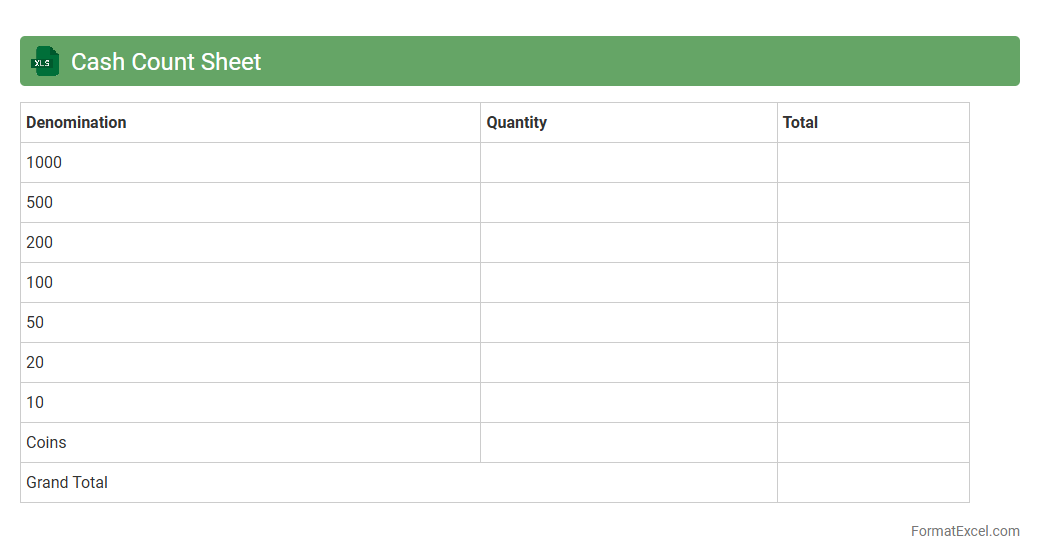Viewport: 1040px width, 560px height.
Task: Select the Coins denomination label
Action: [46, 442]
